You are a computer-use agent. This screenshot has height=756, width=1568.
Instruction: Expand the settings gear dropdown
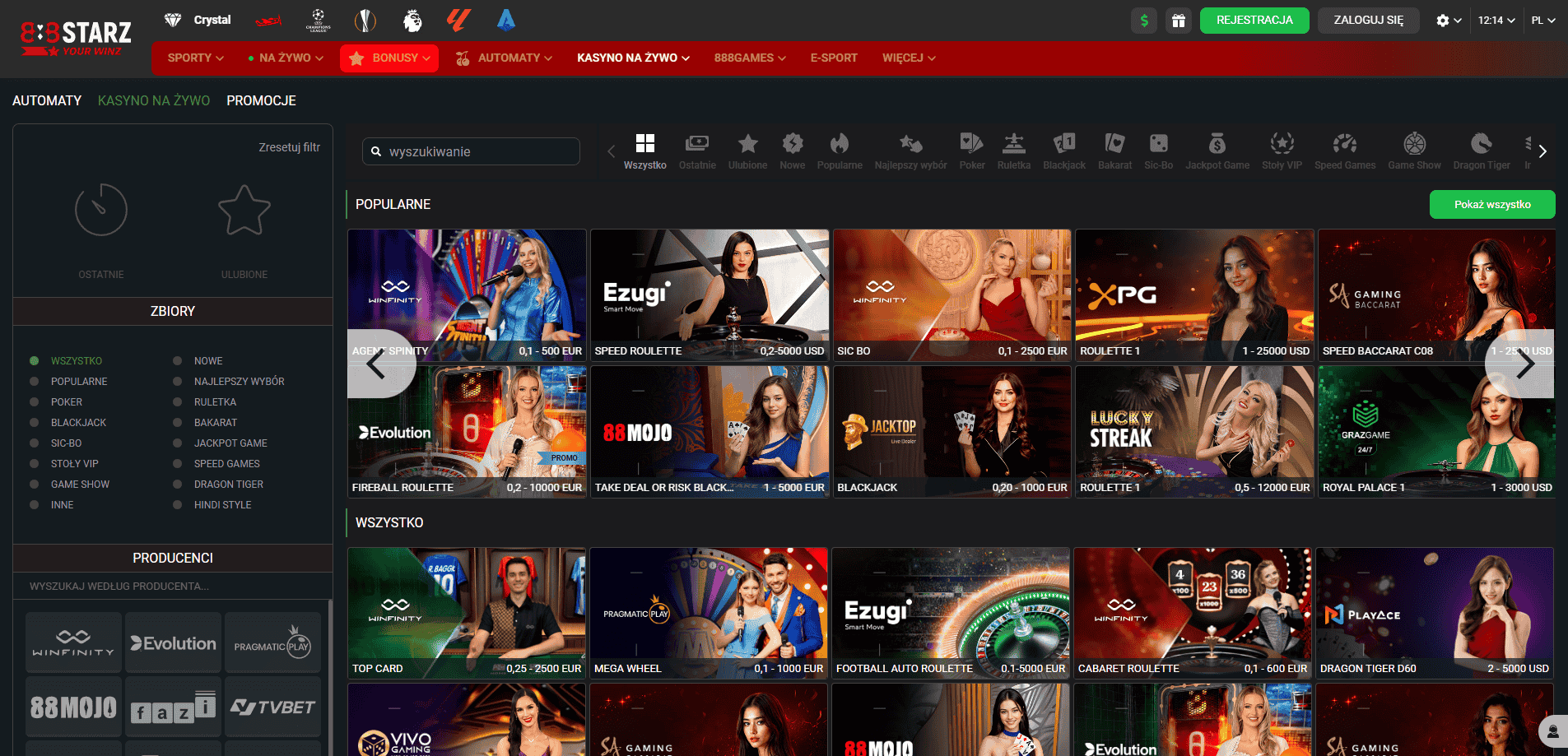tap(1448, 21)
